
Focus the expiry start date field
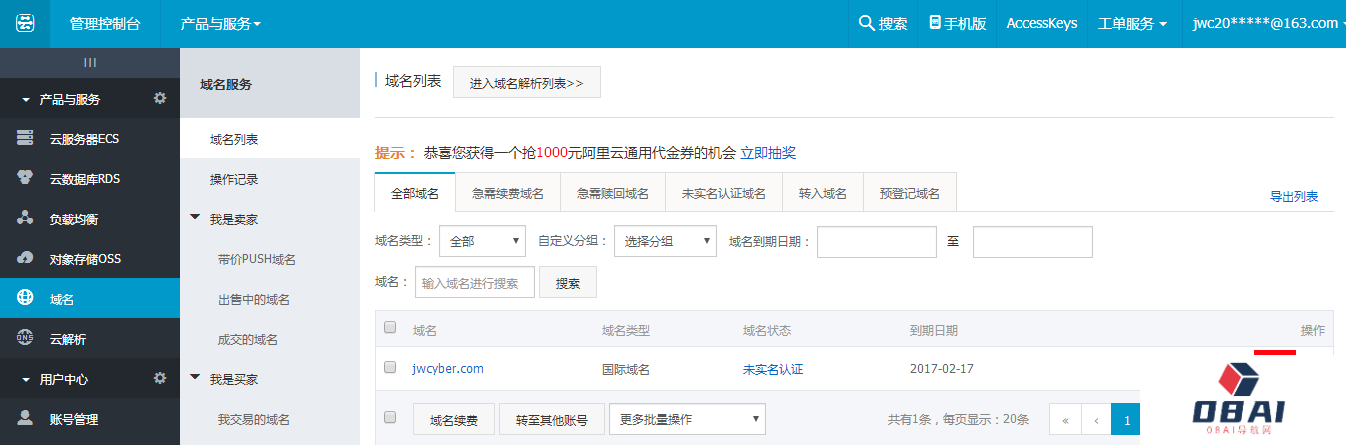(x=876, y=241)
